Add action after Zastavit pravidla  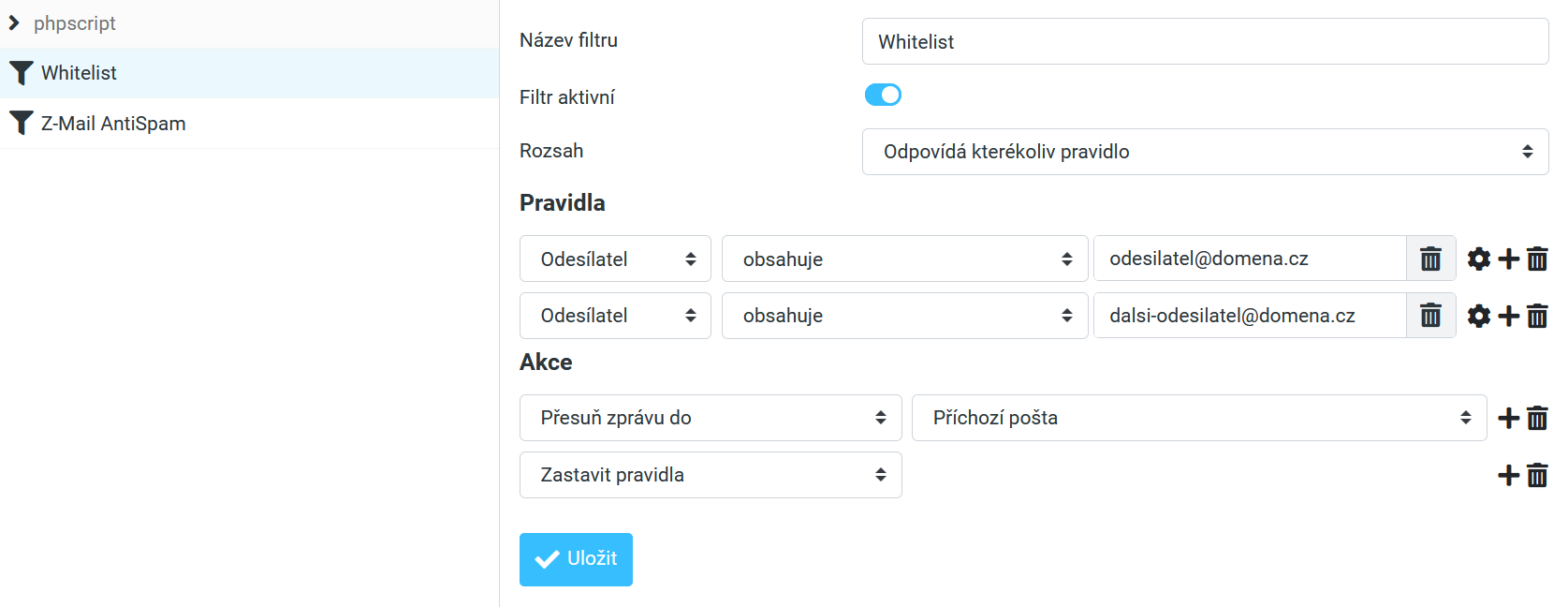[x=1508, y=475]
